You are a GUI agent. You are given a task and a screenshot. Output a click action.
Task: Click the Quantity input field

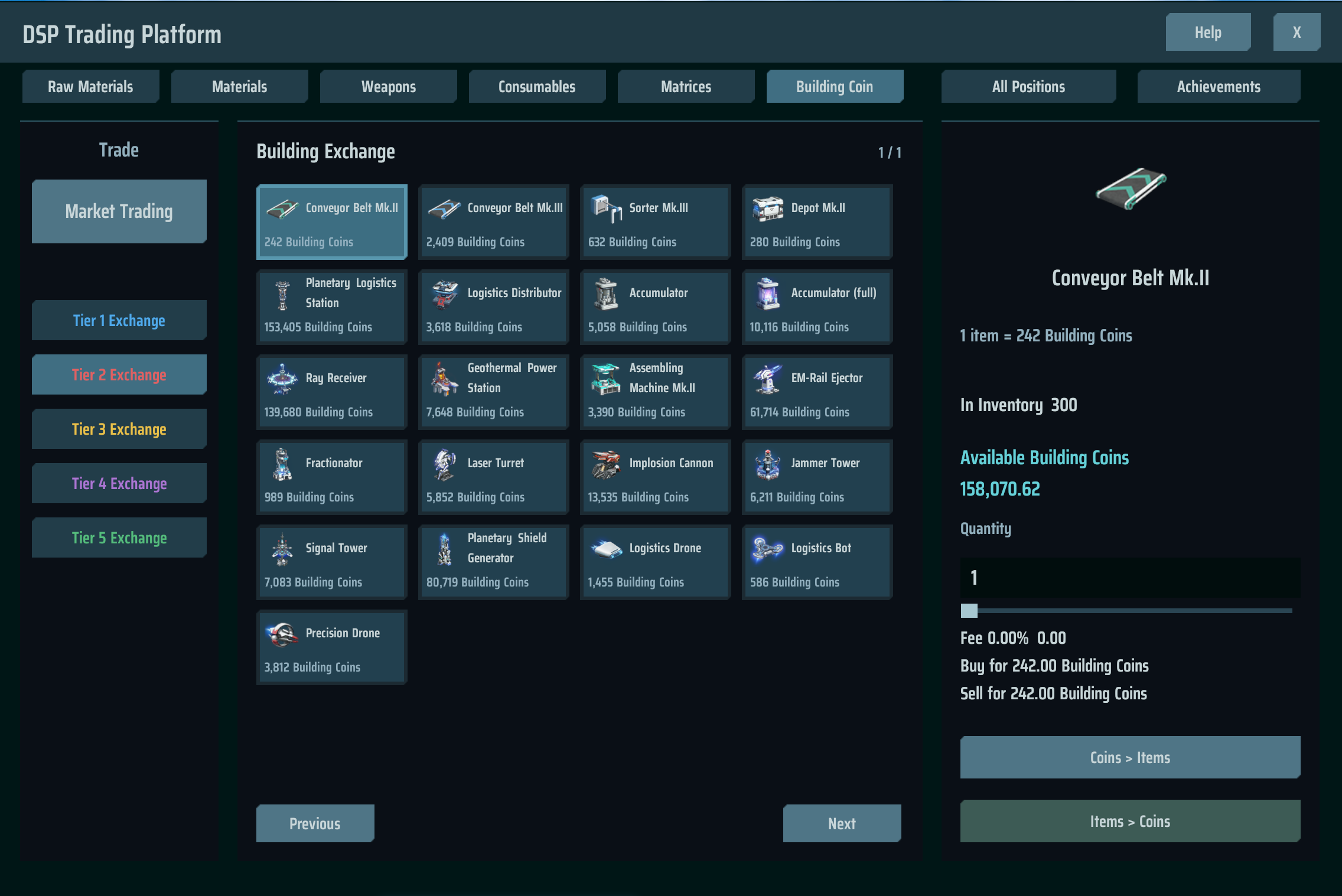click(x=1131, y=578)
